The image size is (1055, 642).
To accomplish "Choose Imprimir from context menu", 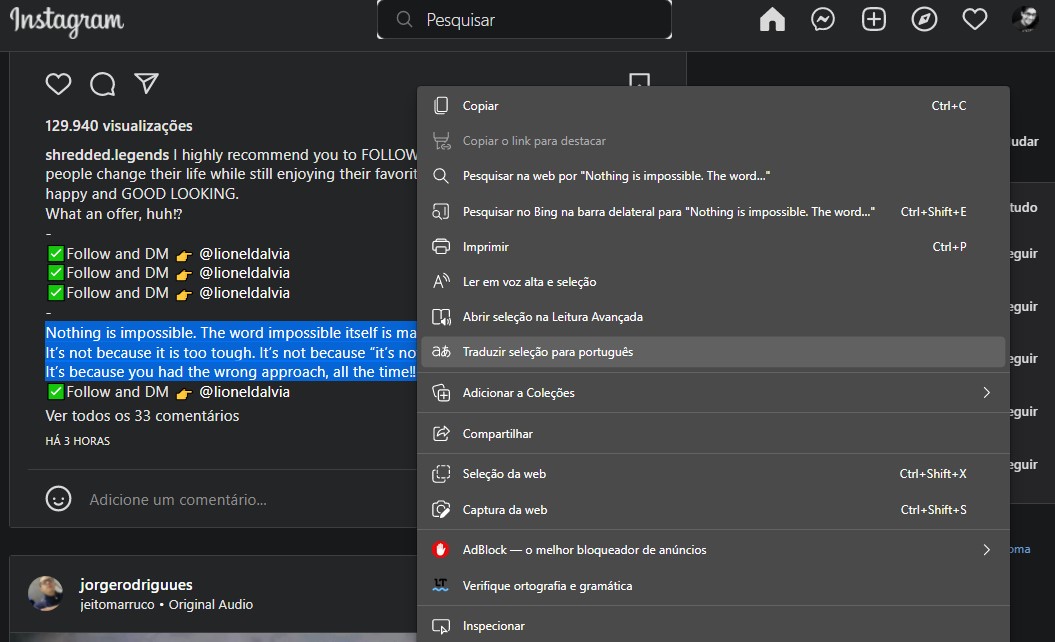I will (x=713, y=247).
